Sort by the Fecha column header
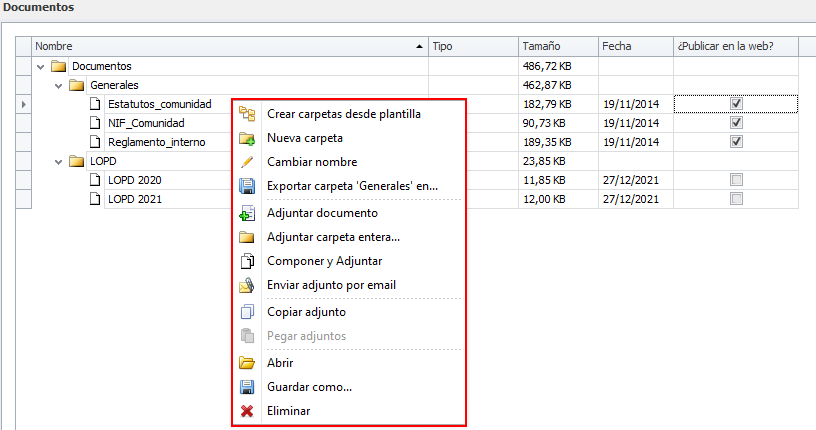Screen dimensions: 816x430 point(635,46)
